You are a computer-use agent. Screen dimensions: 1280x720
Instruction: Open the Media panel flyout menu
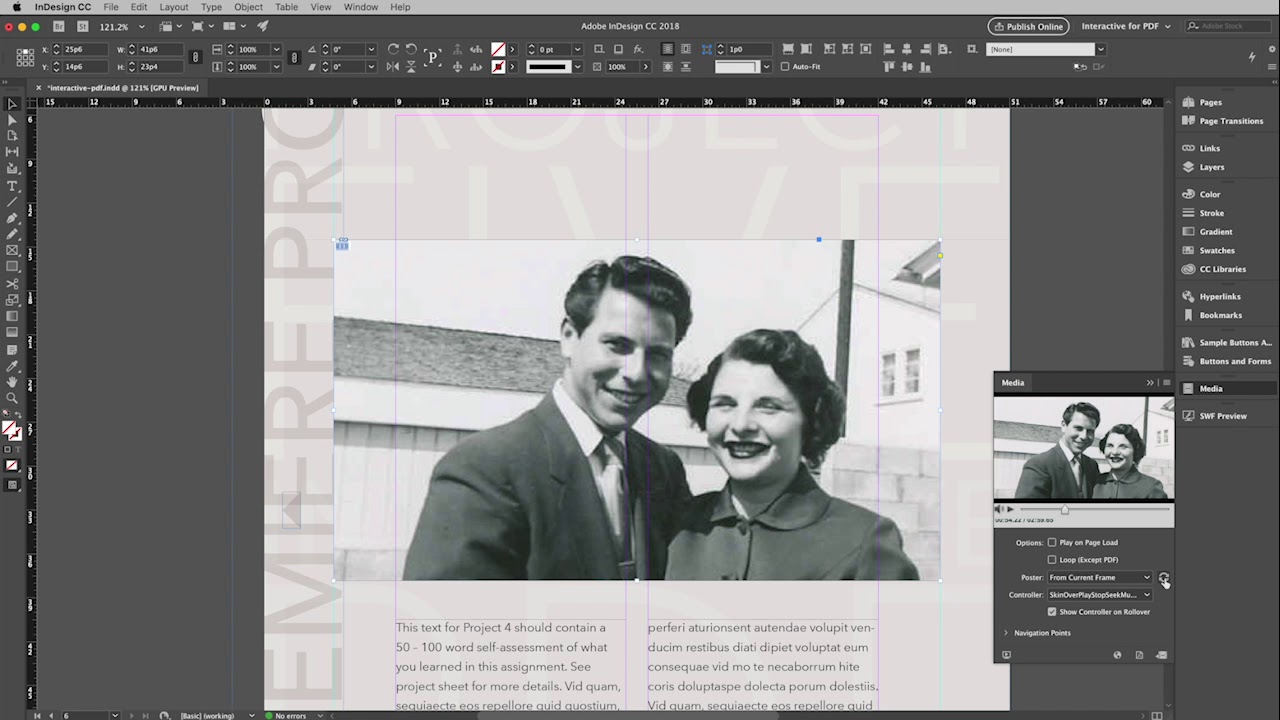(x=1166, y=382)
